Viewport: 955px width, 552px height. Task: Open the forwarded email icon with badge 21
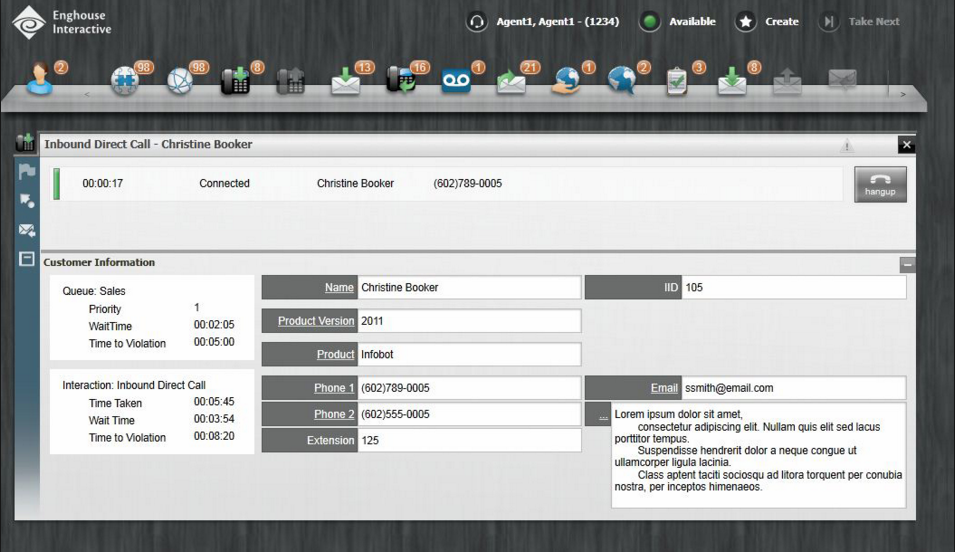coord(511,81)
